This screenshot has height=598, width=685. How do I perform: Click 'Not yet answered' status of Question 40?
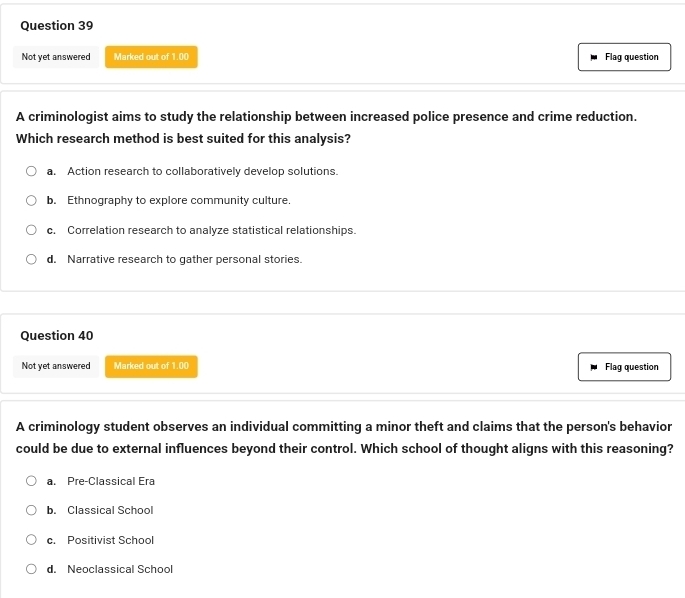tap(56, 366)
